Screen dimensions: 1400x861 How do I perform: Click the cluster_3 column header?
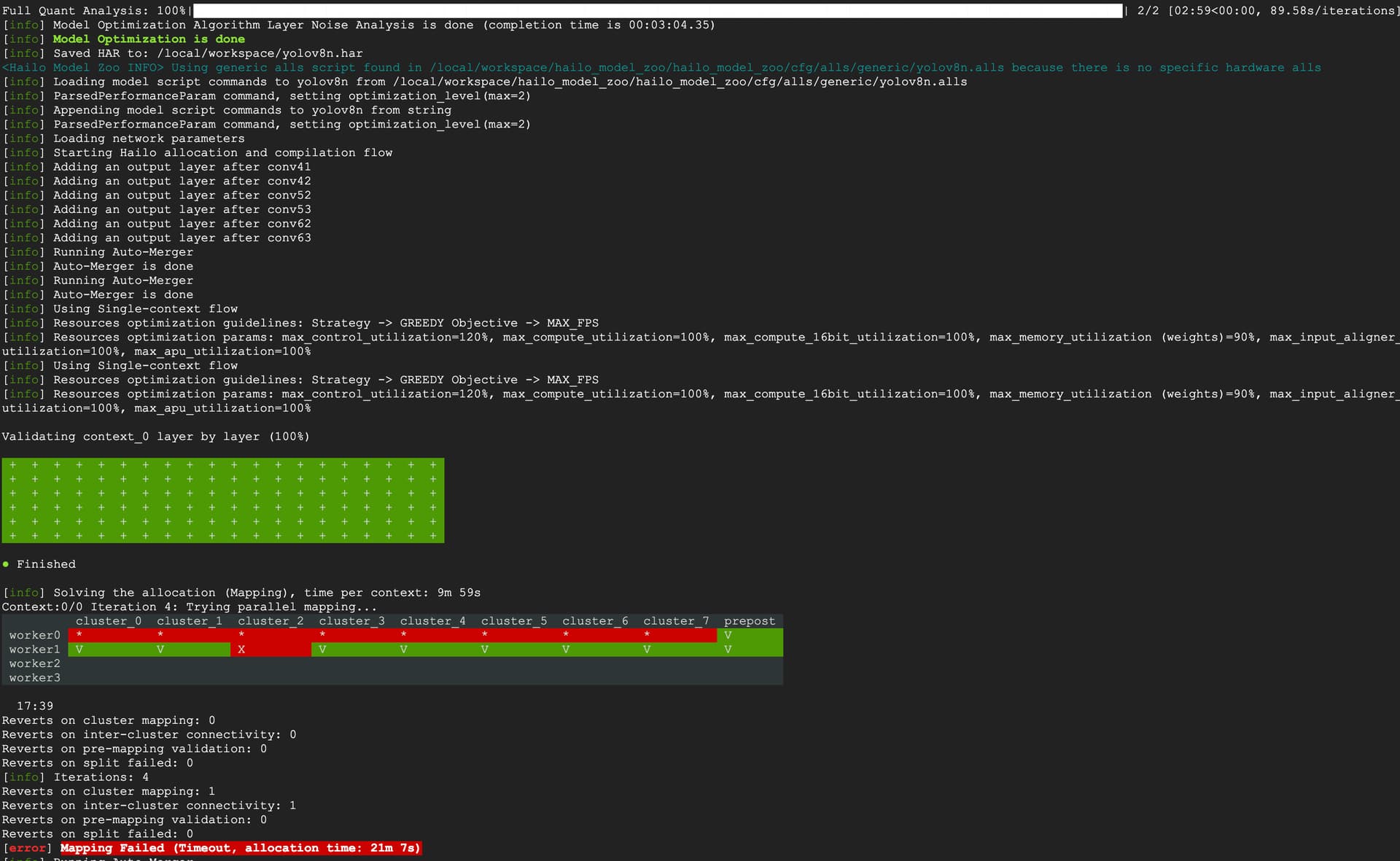pyautogui.click(x=351, y=621)
